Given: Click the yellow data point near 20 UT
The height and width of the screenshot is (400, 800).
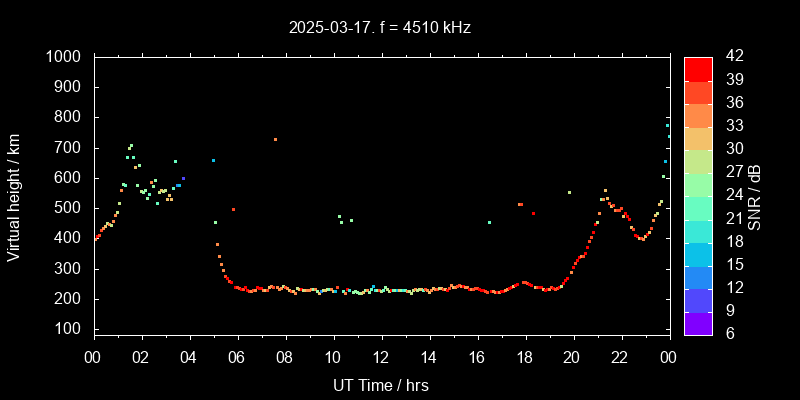Looking at the screenshot, I should (569, 192).
